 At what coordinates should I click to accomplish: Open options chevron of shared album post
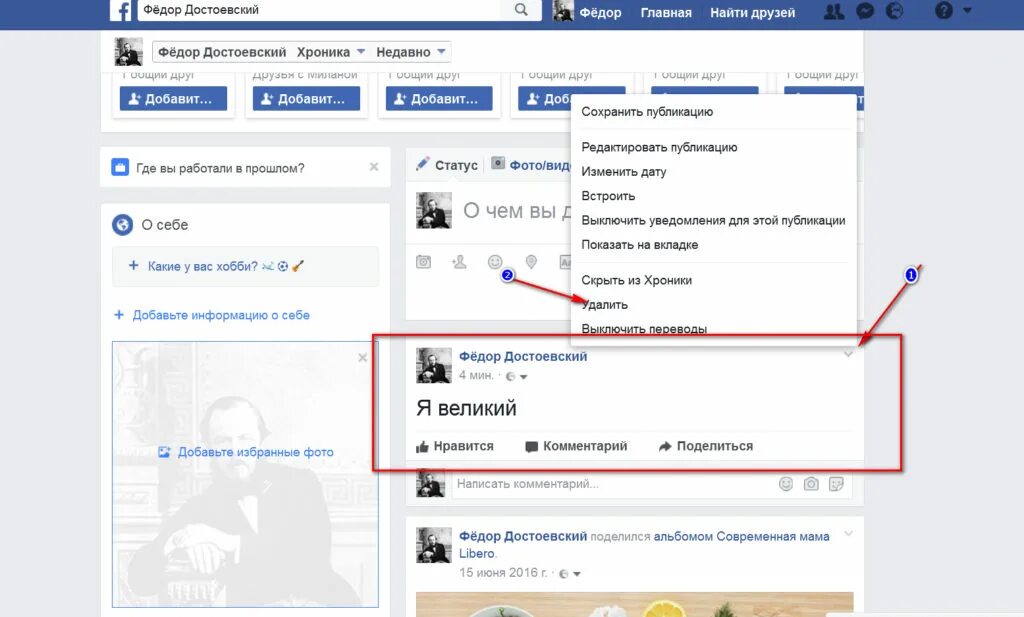coord(848,533)
